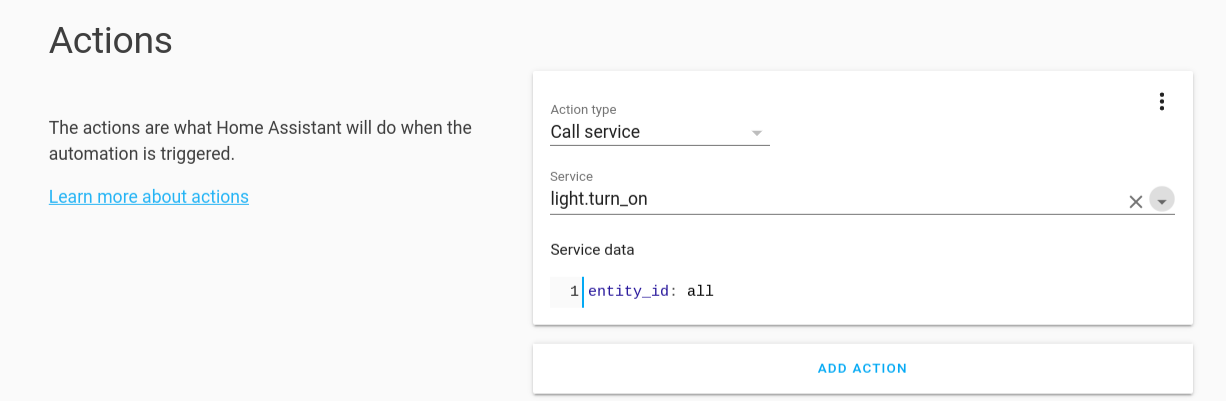Click the Call service text value

pos(595,132)
